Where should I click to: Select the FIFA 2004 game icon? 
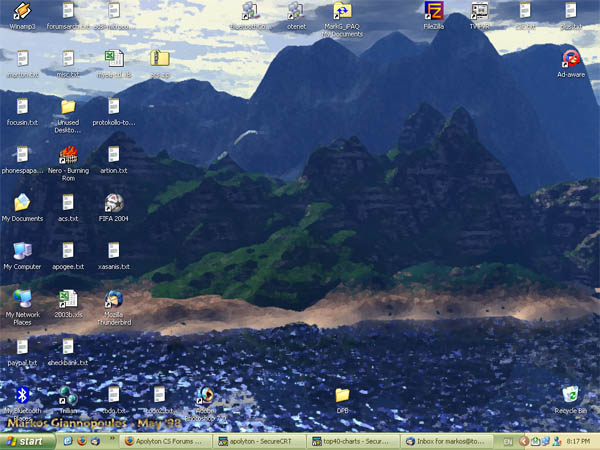(113, 202)
